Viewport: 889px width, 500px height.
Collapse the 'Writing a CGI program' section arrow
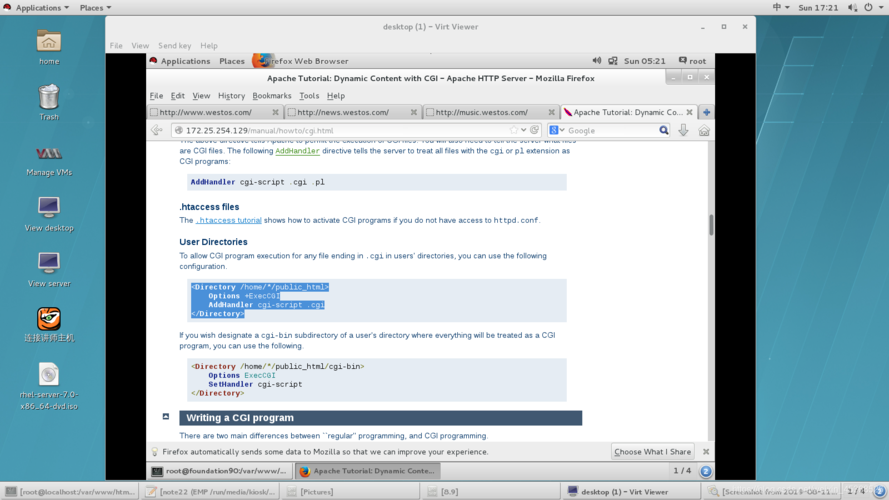pos(166,417)
